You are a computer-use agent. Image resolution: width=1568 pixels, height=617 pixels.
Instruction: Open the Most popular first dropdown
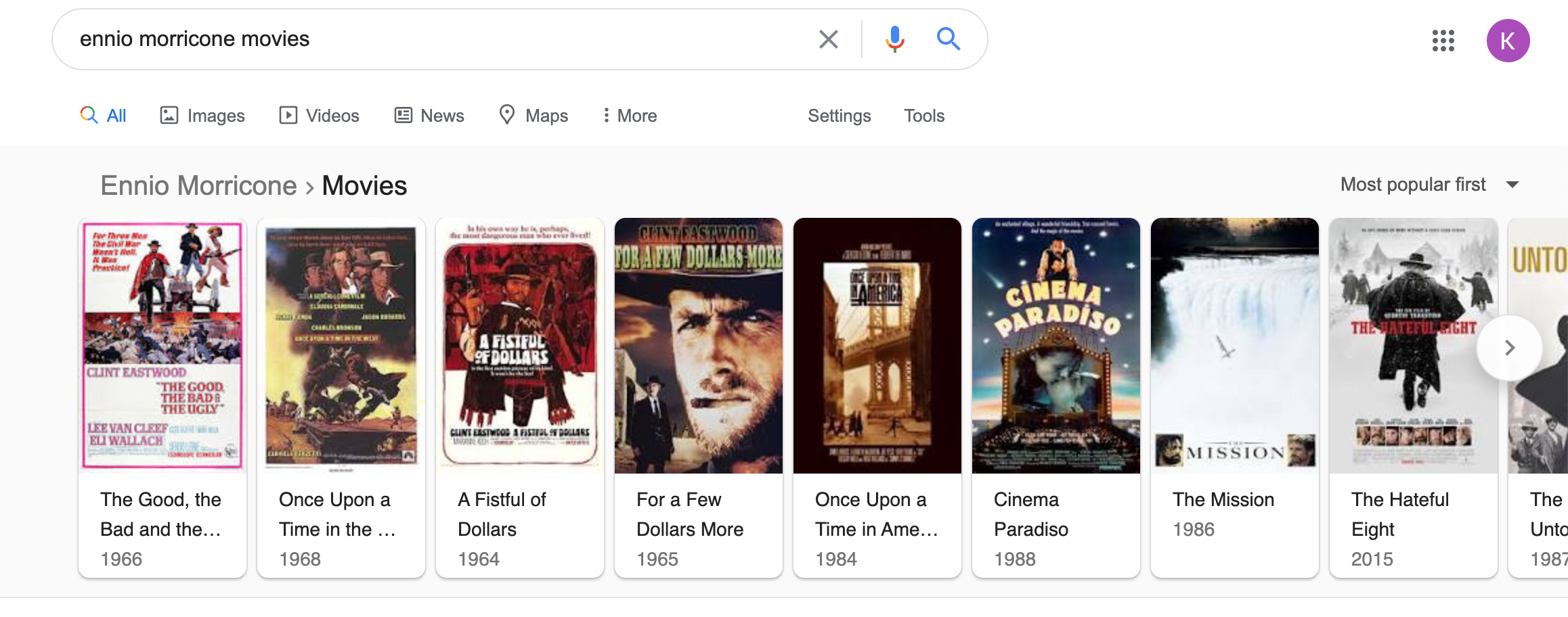click(x=1429, y=185)
